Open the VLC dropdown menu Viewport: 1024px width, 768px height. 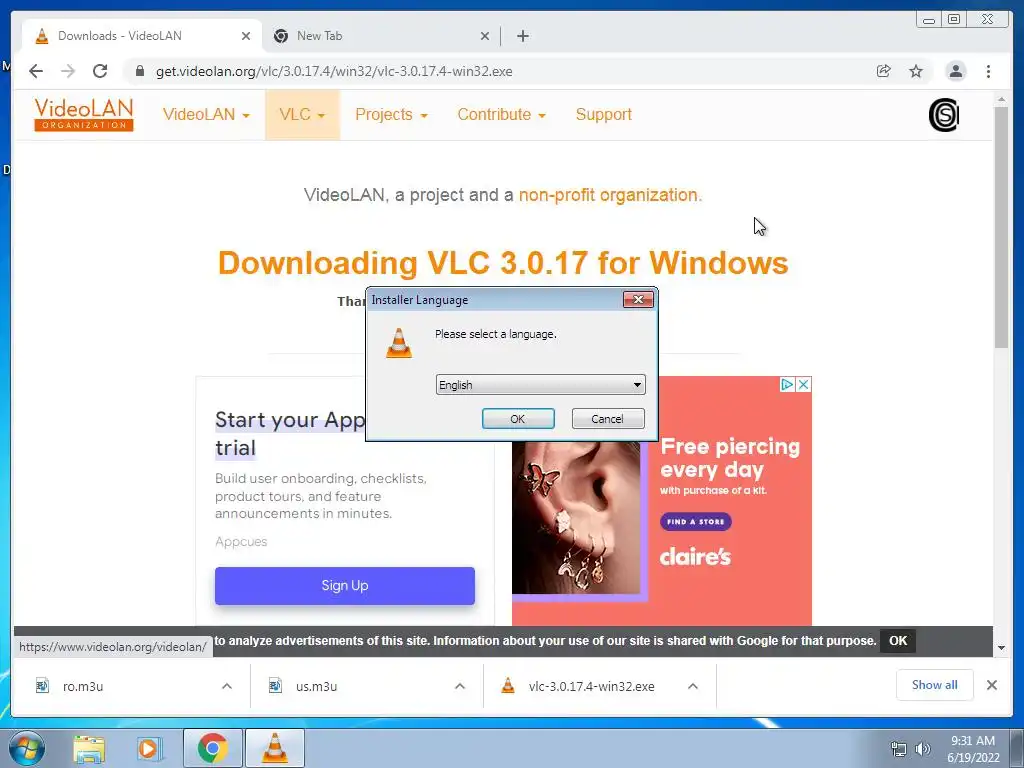(302, 114)
